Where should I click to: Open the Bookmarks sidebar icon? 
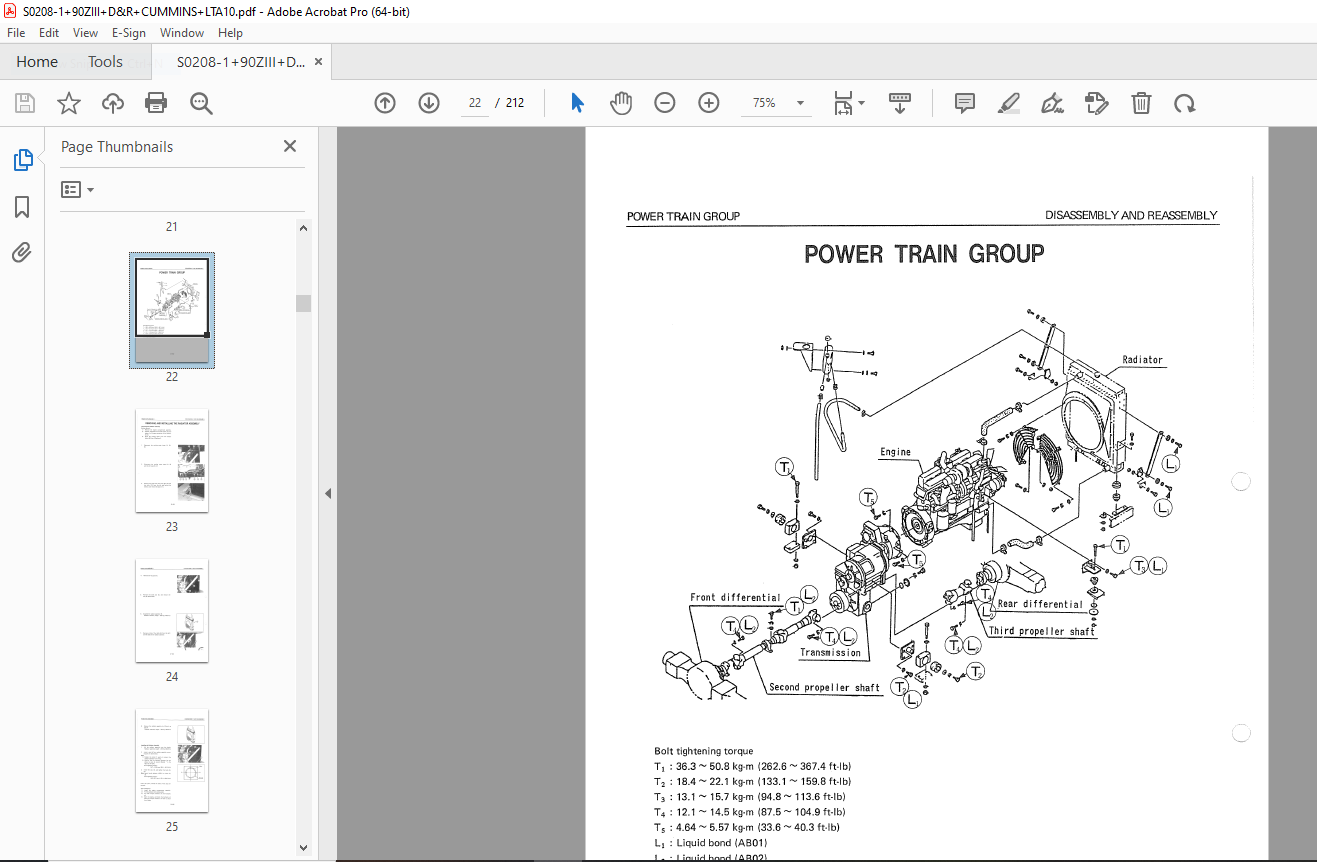point(22,207)
